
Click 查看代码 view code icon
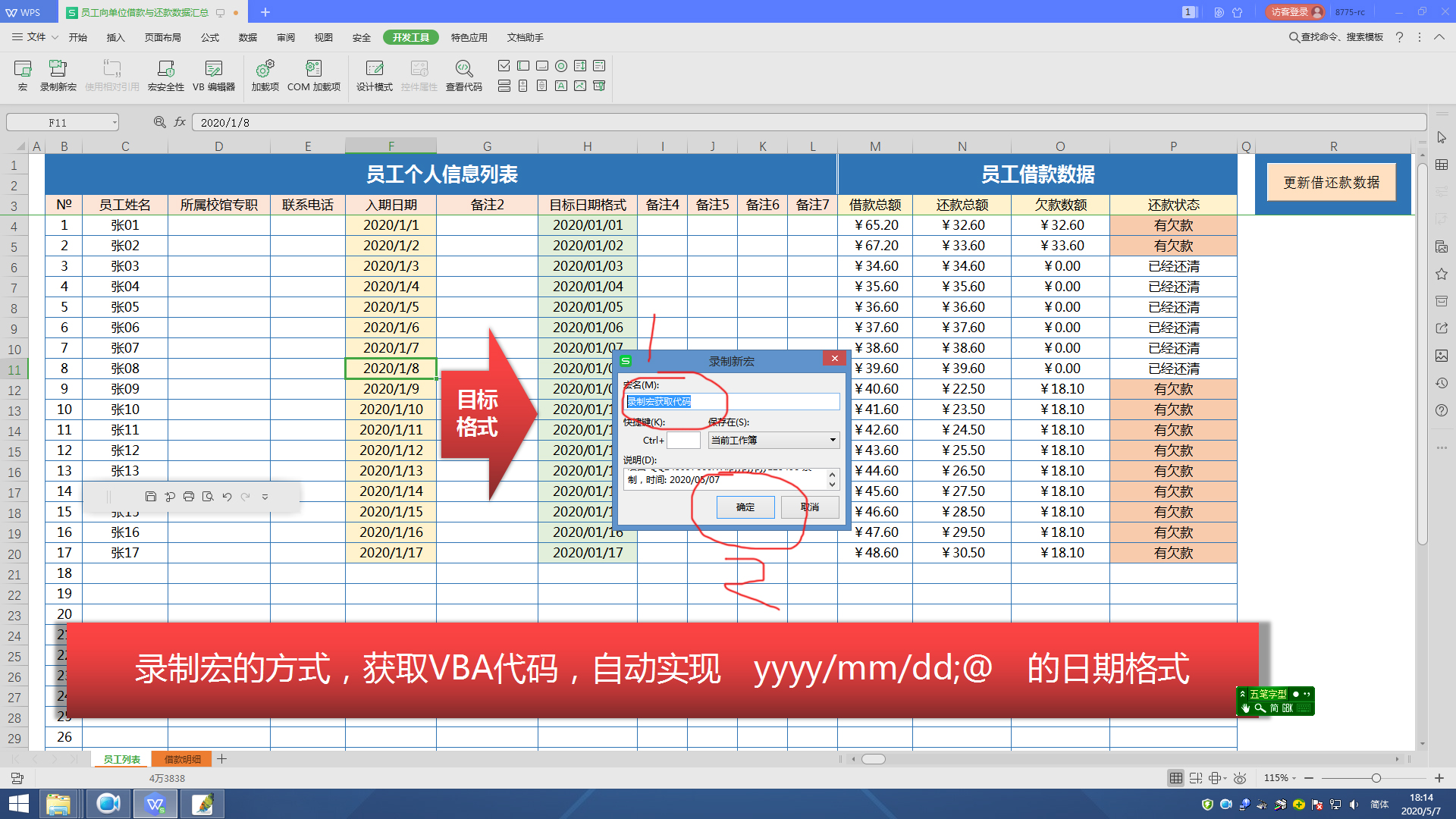click(x=463, y=75)
